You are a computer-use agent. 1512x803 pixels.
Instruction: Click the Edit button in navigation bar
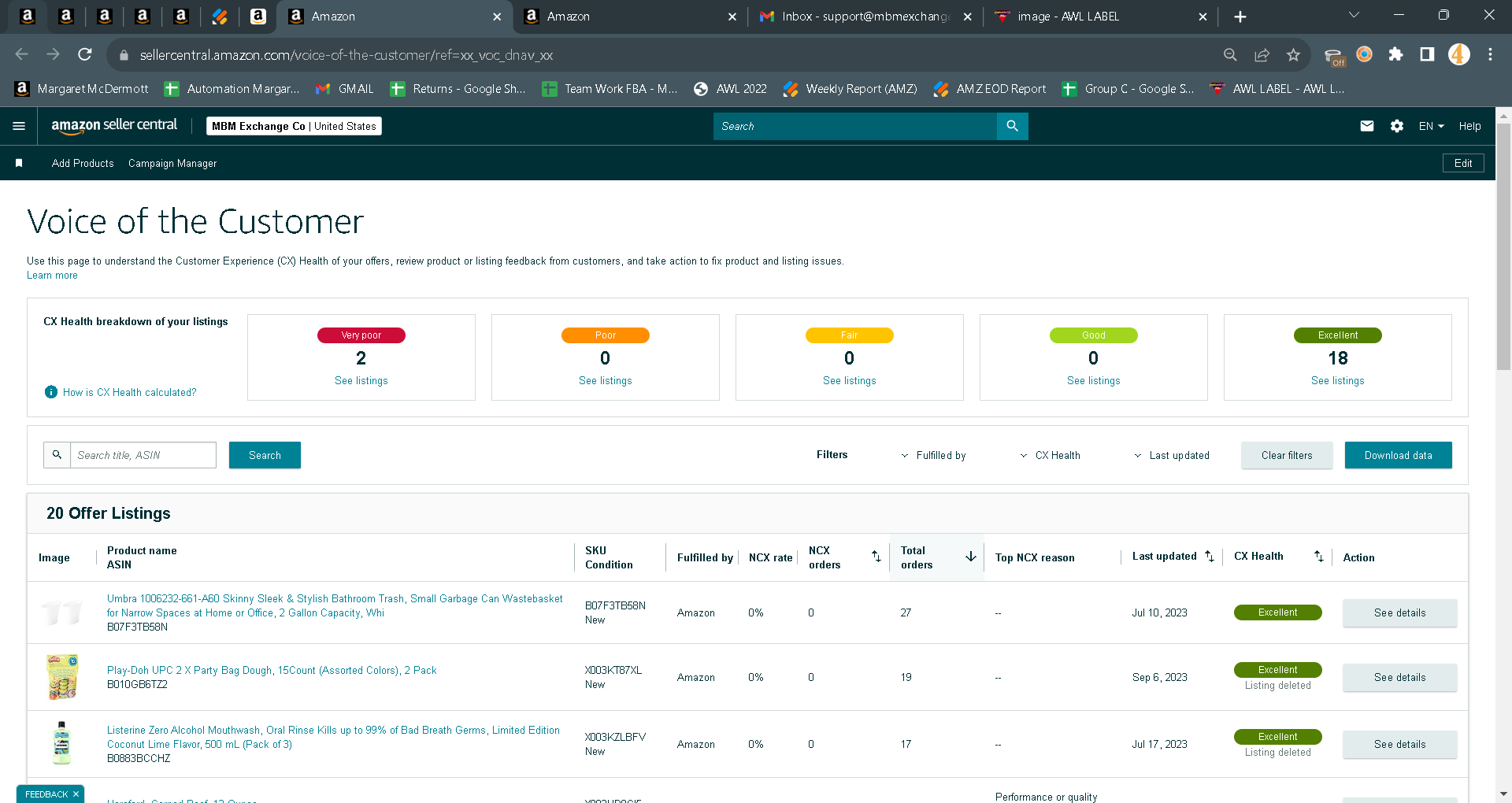[x=1463, y=163]
